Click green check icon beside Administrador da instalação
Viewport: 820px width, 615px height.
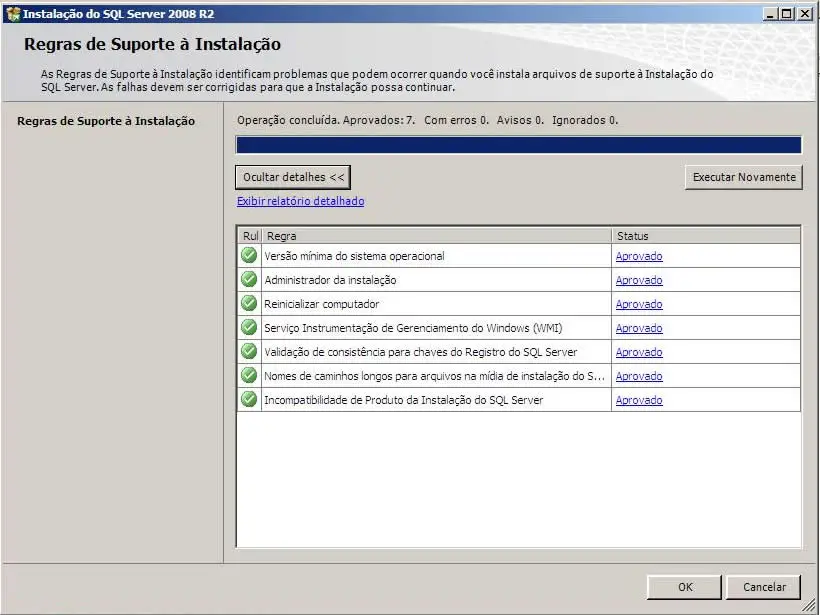(249, 279)
